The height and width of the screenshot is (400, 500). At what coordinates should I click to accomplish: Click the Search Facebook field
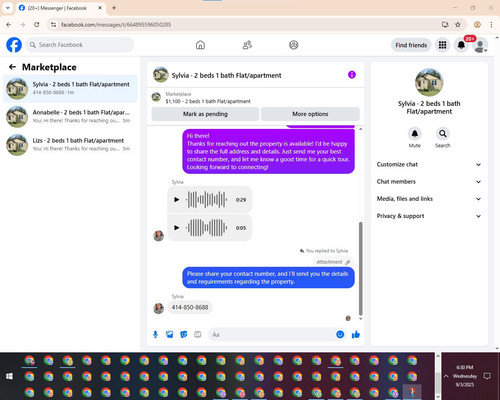[x=80, y=45]
